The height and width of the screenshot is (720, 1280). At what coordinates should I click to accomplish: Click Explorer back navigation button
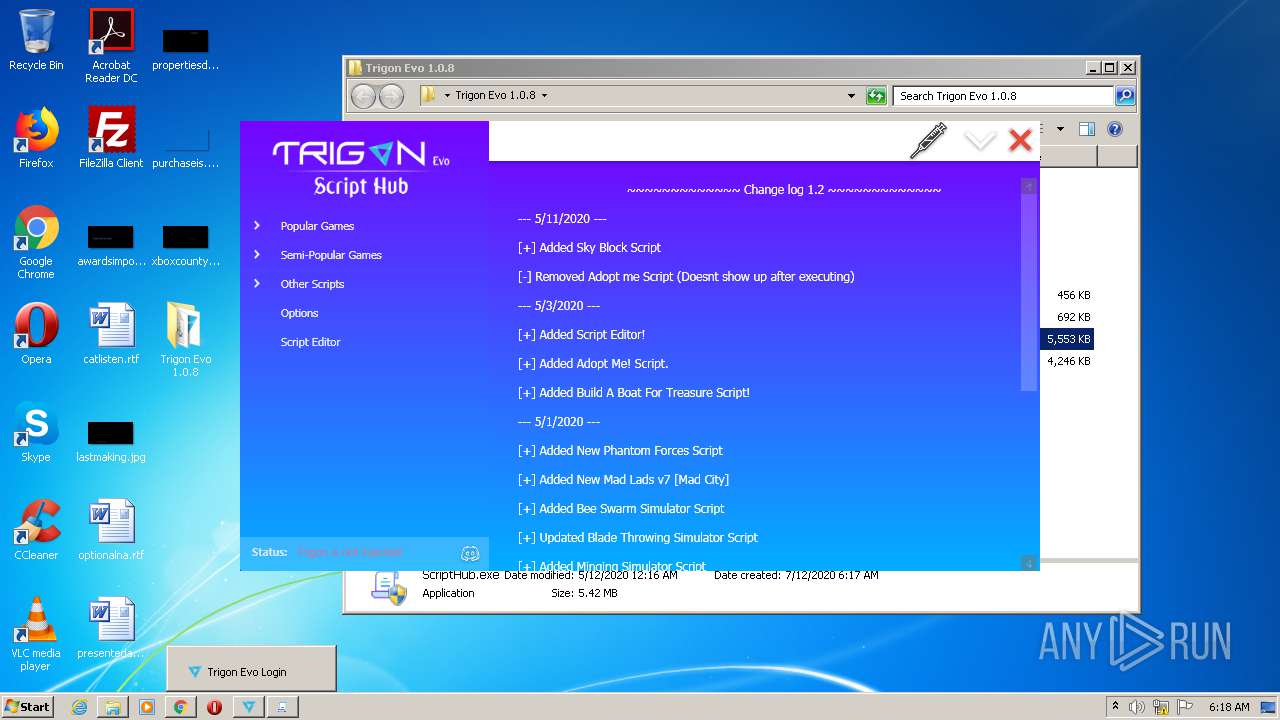click(363, 96)
